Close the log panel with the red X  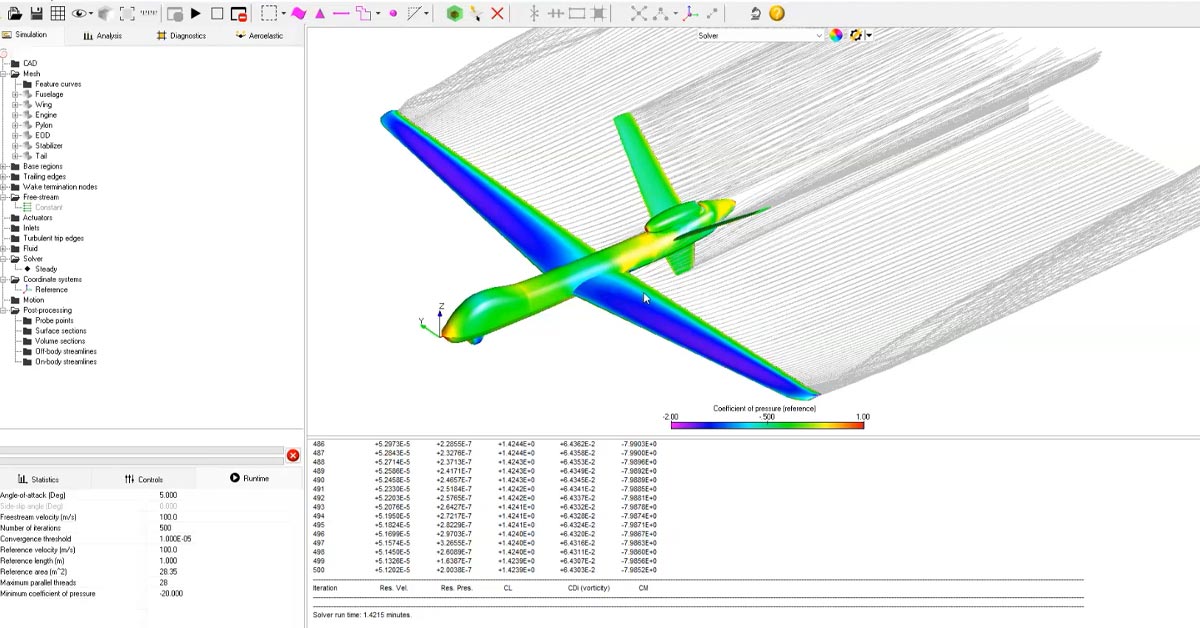293,455
